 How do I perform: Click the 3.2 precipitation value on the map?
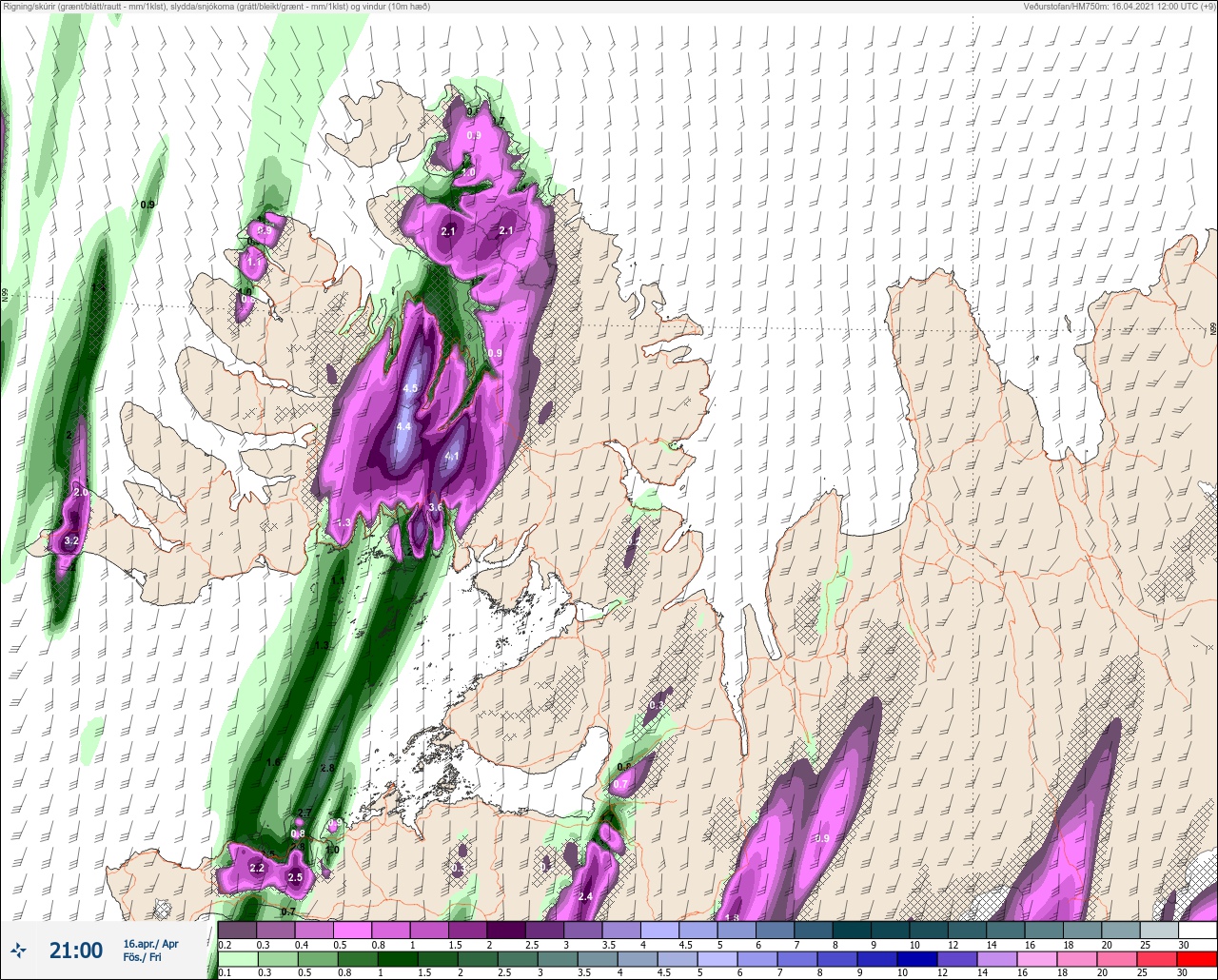pos(71,540)
